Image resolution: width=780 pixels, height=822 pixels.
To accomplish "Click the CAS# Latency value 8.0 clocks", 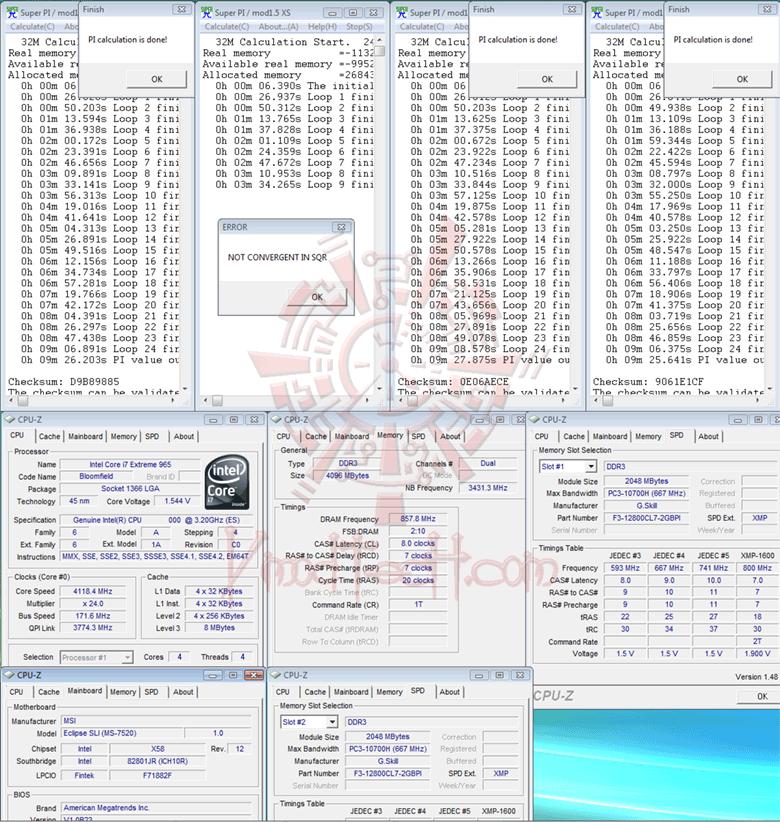I will pyautogui.click(x=418, y=544).
